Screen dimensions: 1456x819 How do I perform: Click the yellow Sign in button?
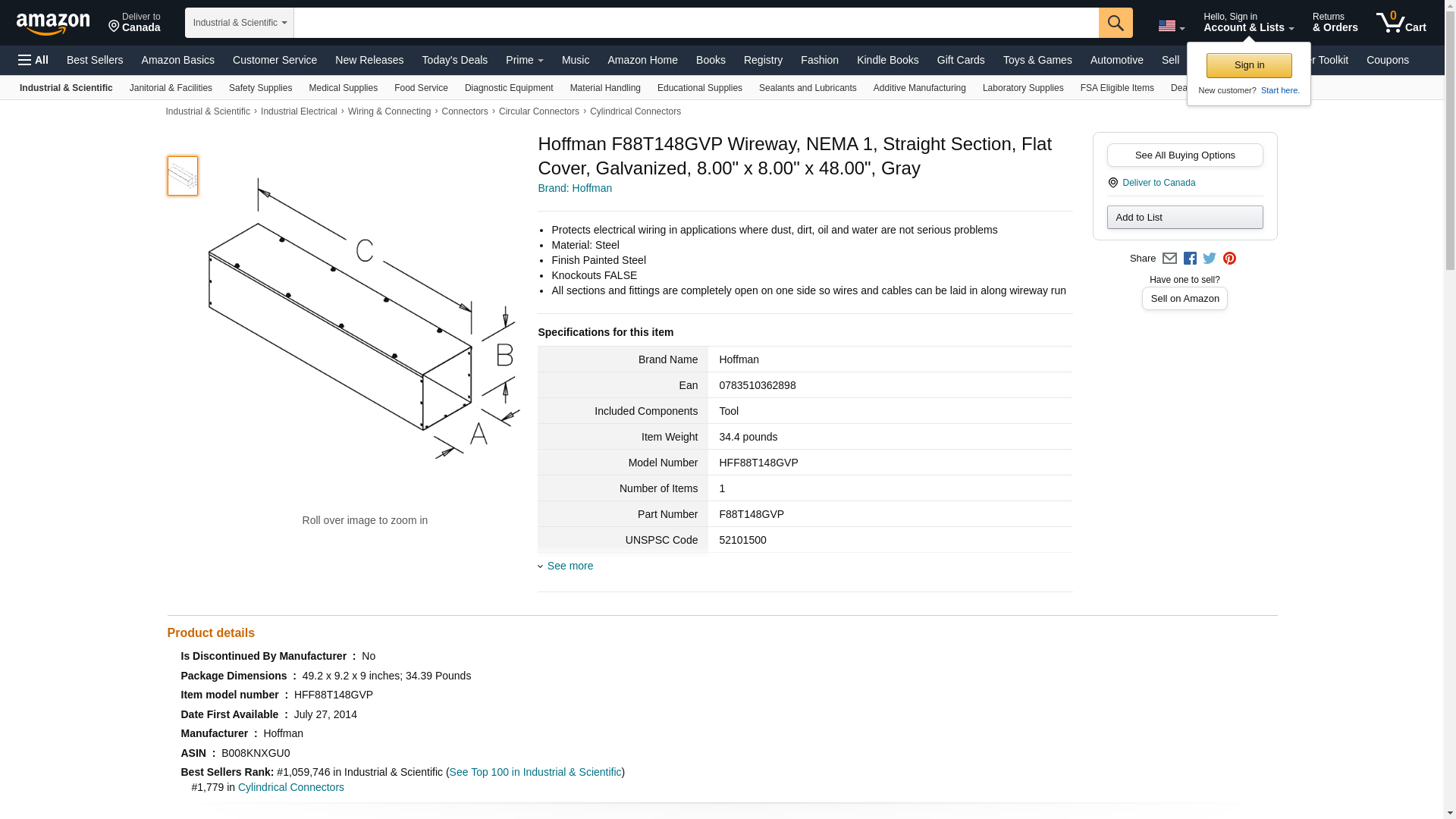click(1248, 65)
